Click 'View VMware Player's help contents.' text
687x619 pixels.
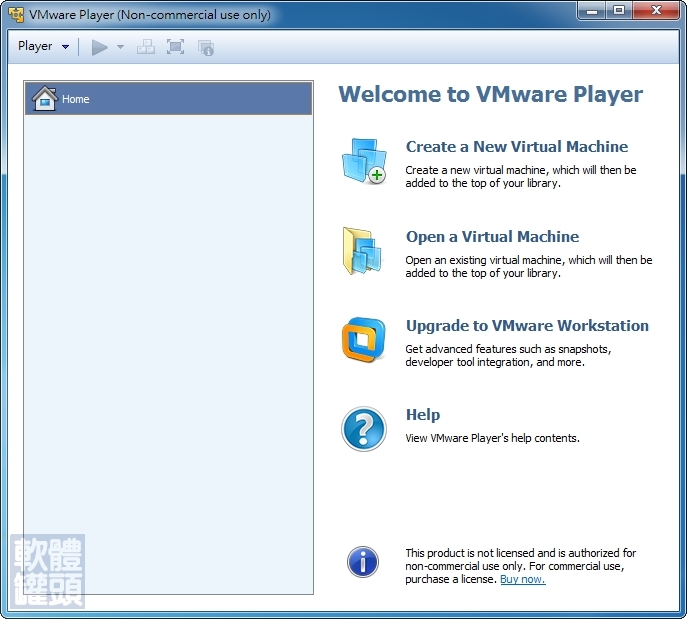(492, 438)
